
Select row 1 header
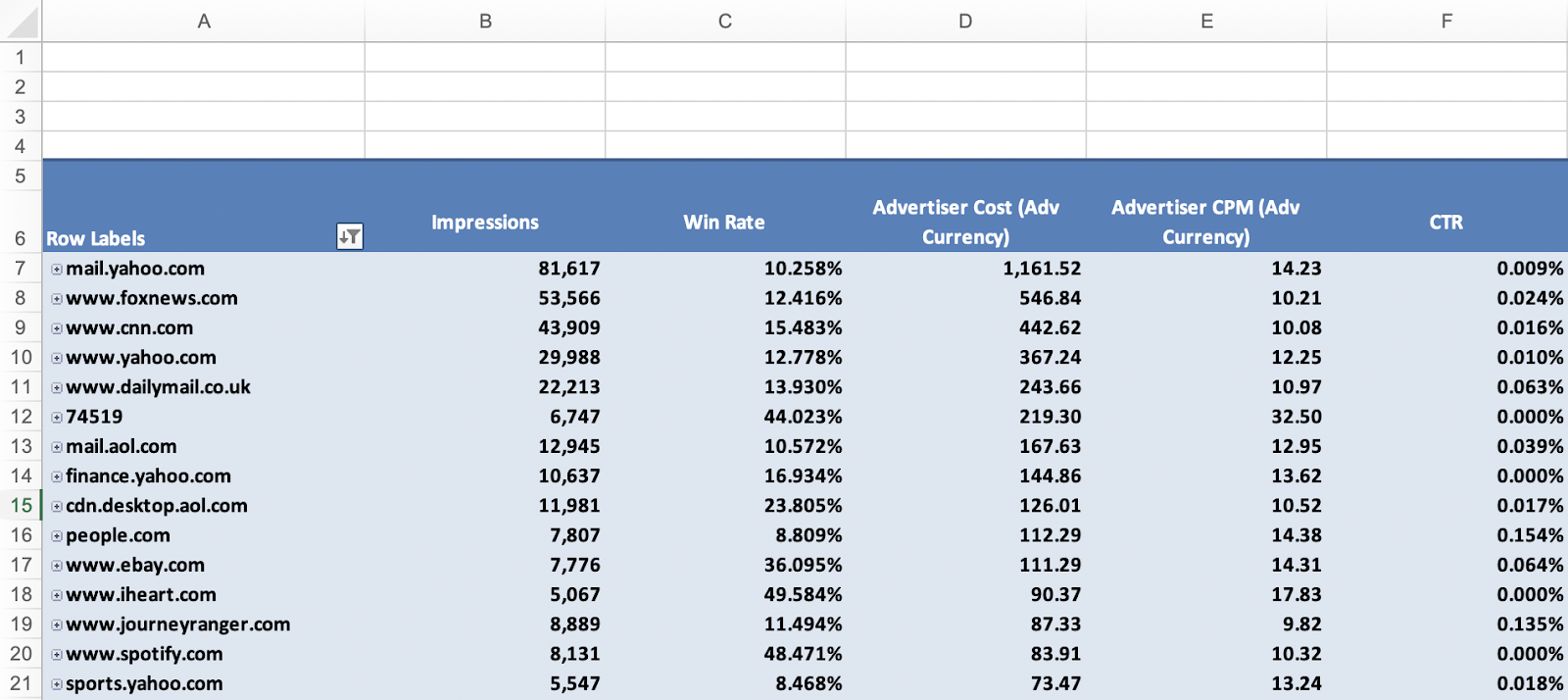[20, 57]
